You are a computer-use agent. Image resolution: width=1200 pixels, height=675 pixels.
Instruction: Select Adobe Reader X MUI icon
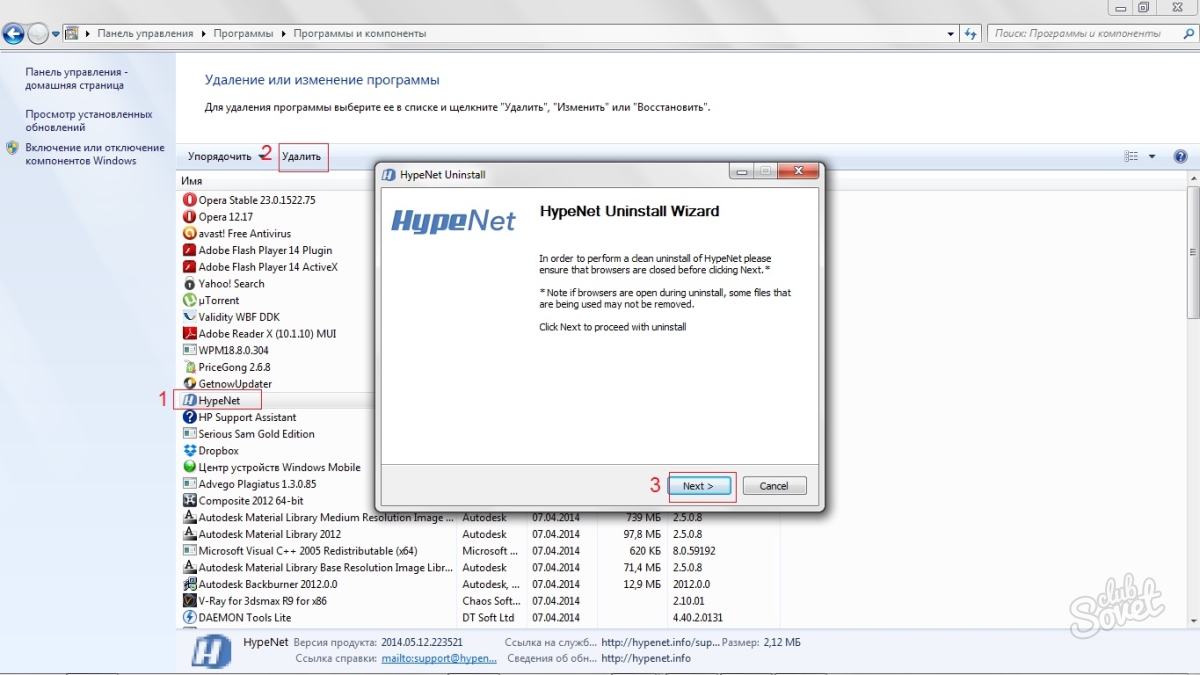coord(190,333)
